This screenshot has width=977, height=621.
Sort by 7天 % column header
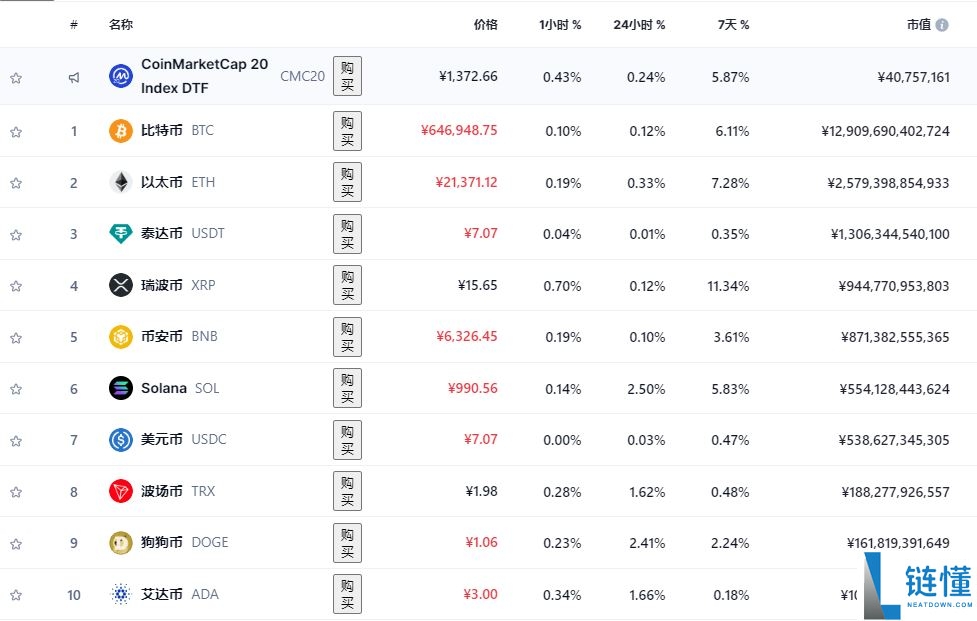pos(733,25)
